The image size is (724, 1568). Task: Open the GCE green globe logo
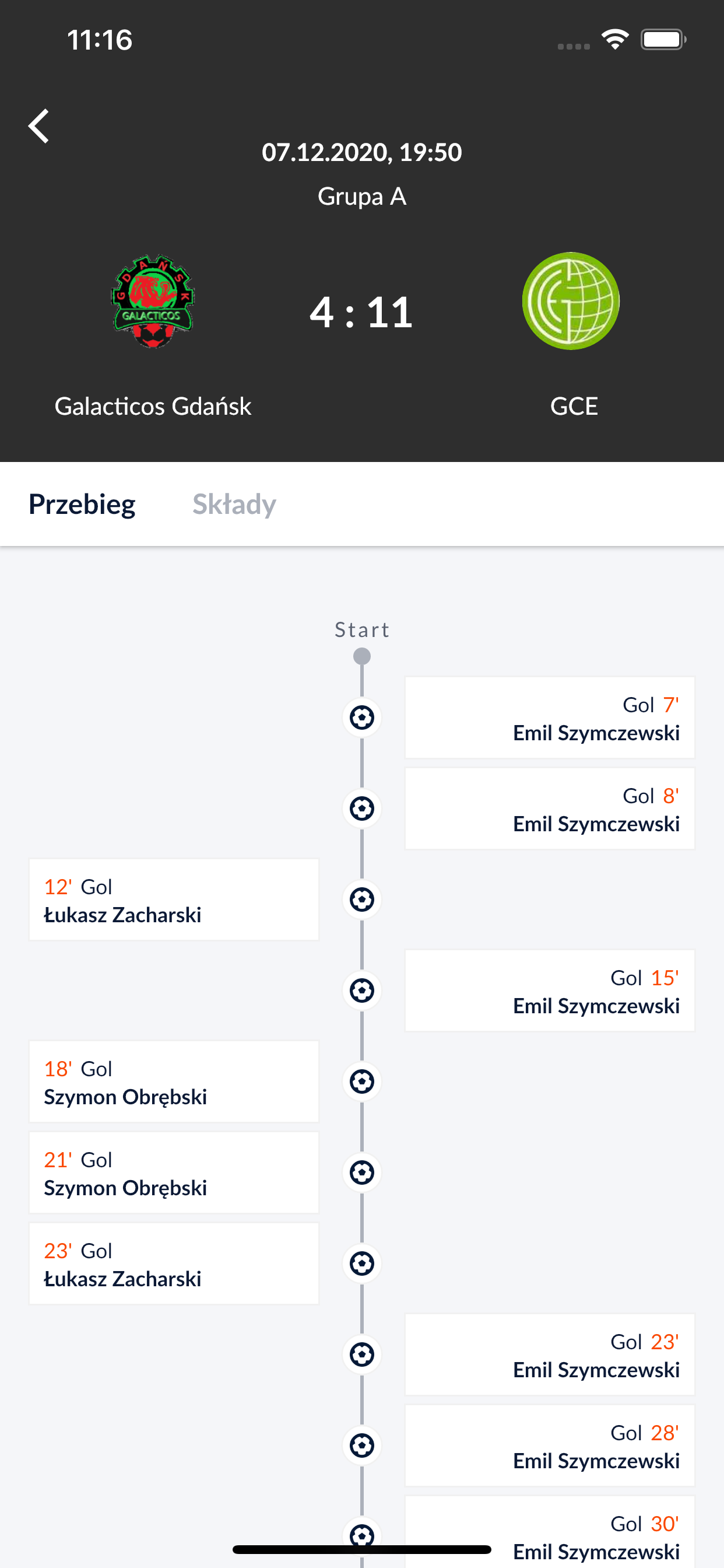[571, 300]
